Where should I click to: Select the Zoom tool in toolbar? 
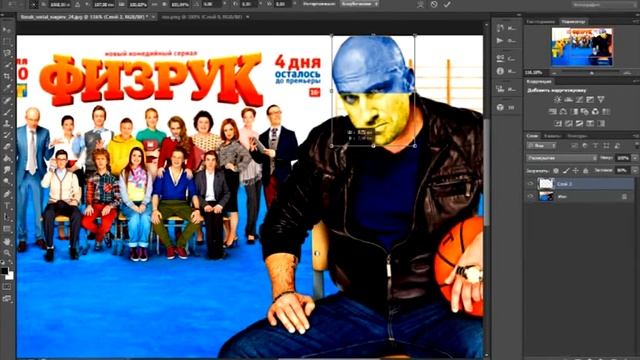tap(7, 253)
